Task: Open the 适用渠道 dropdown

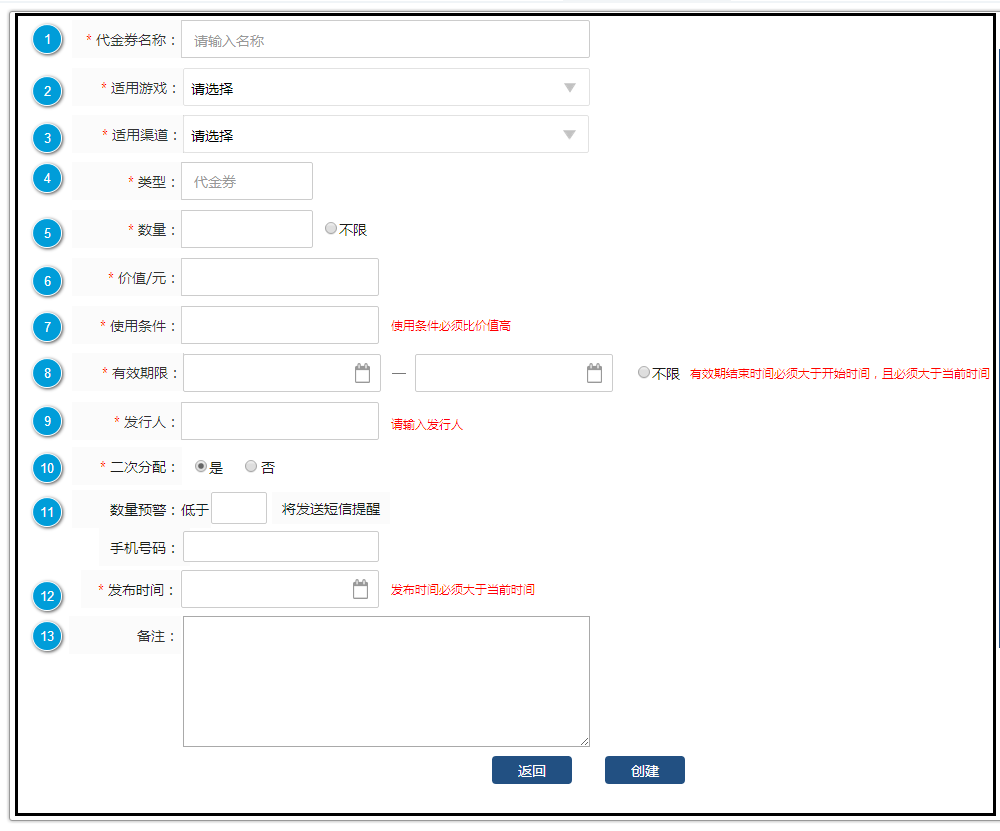Action: tap(385, 134)
